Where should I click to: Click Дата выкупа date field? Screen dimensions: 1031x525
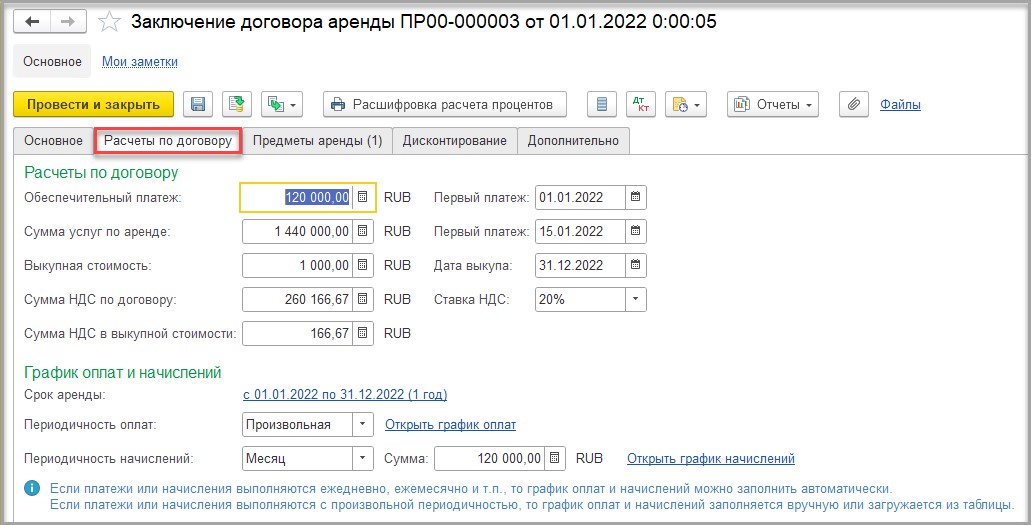(x=580, y=265)
